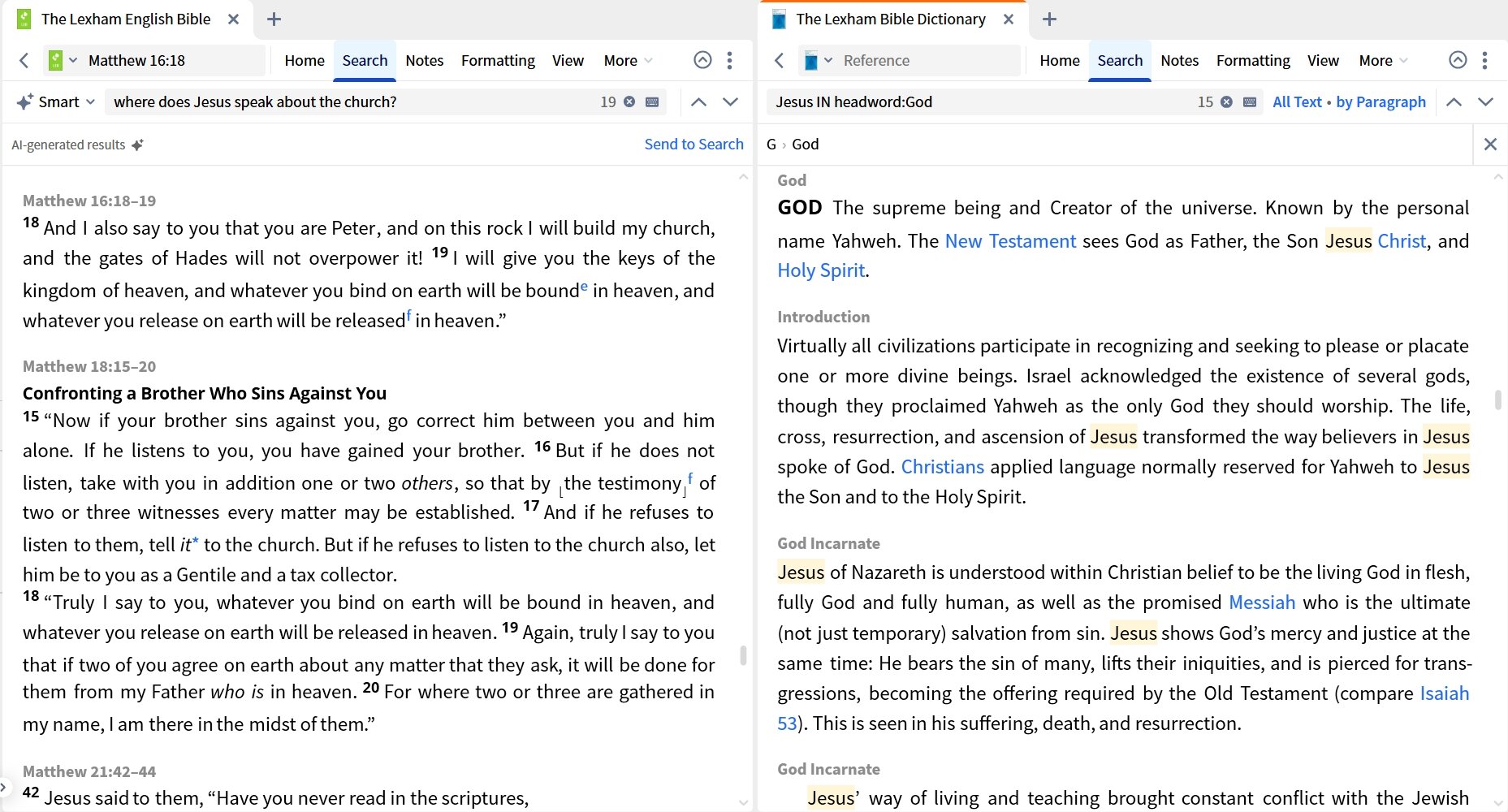This screenshot has height=812, width=1508.
Task: Clear the Jesus speak about church search query
Action: [629, 101]
